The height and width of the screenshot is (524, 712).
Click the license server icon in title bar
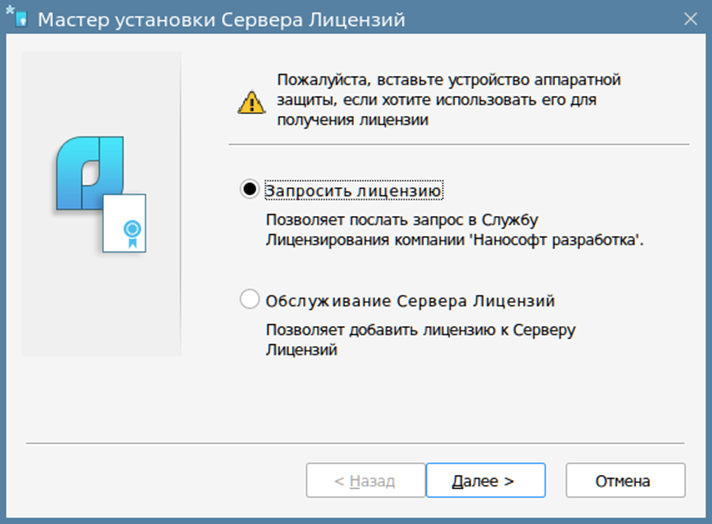coord(21,20)
